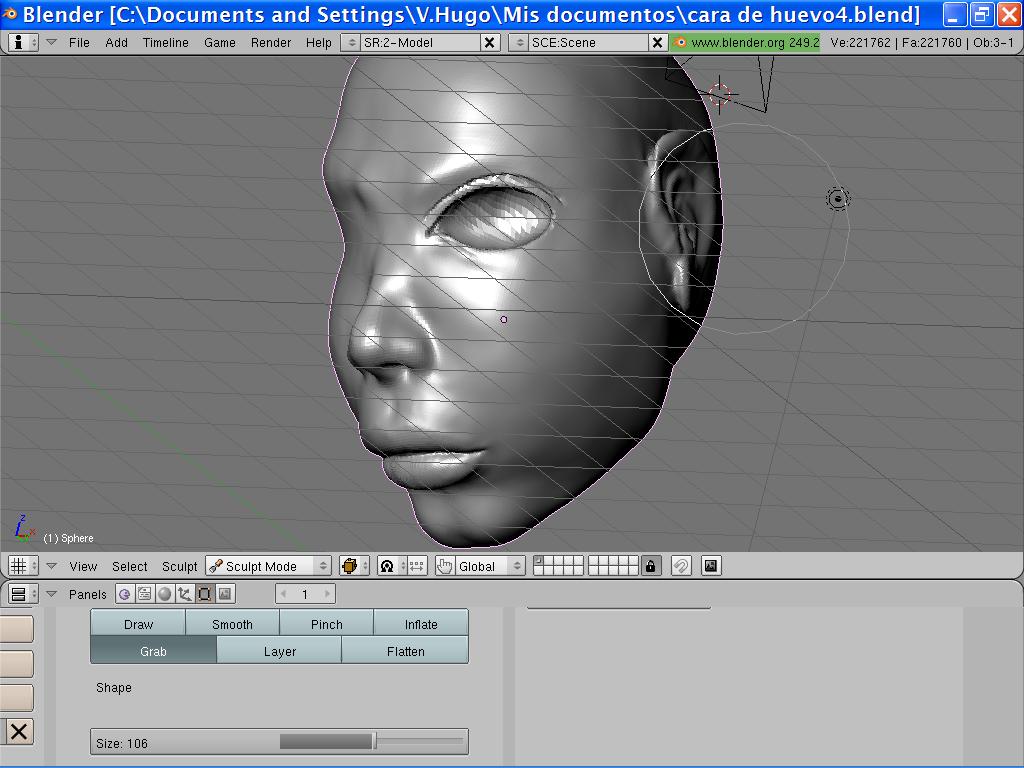Screen dimensions: 1024x768
Task: Click the Ve:221762 vertex count text
Action: [x=861, y=42]
